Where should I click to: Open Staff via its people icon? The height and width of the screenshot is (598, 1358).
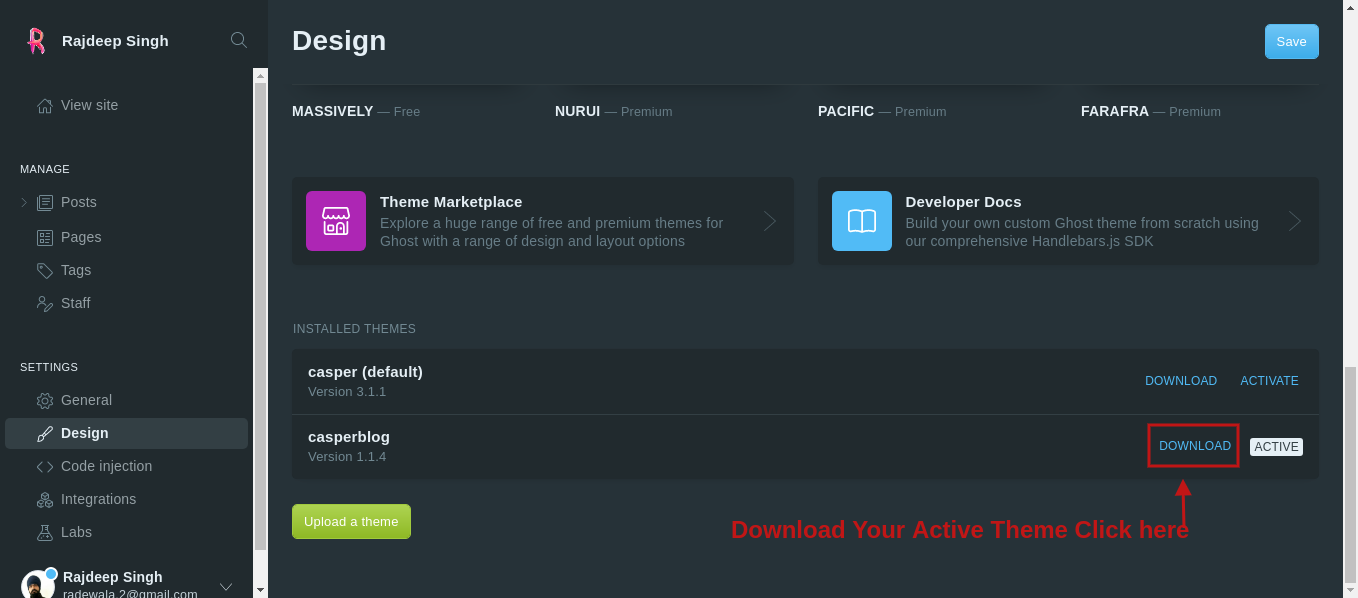pos(44,303)
